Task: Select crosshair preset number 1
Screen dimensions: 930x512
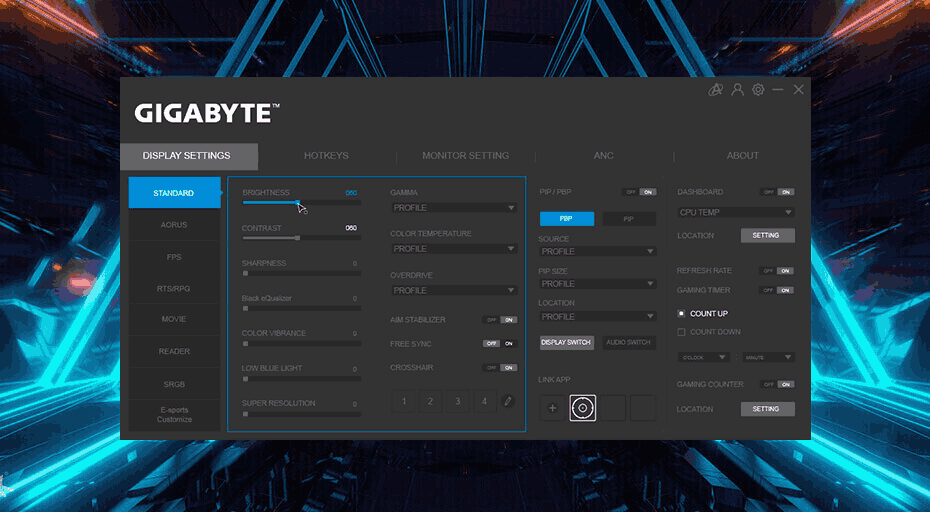Action: tap(403, 401)
